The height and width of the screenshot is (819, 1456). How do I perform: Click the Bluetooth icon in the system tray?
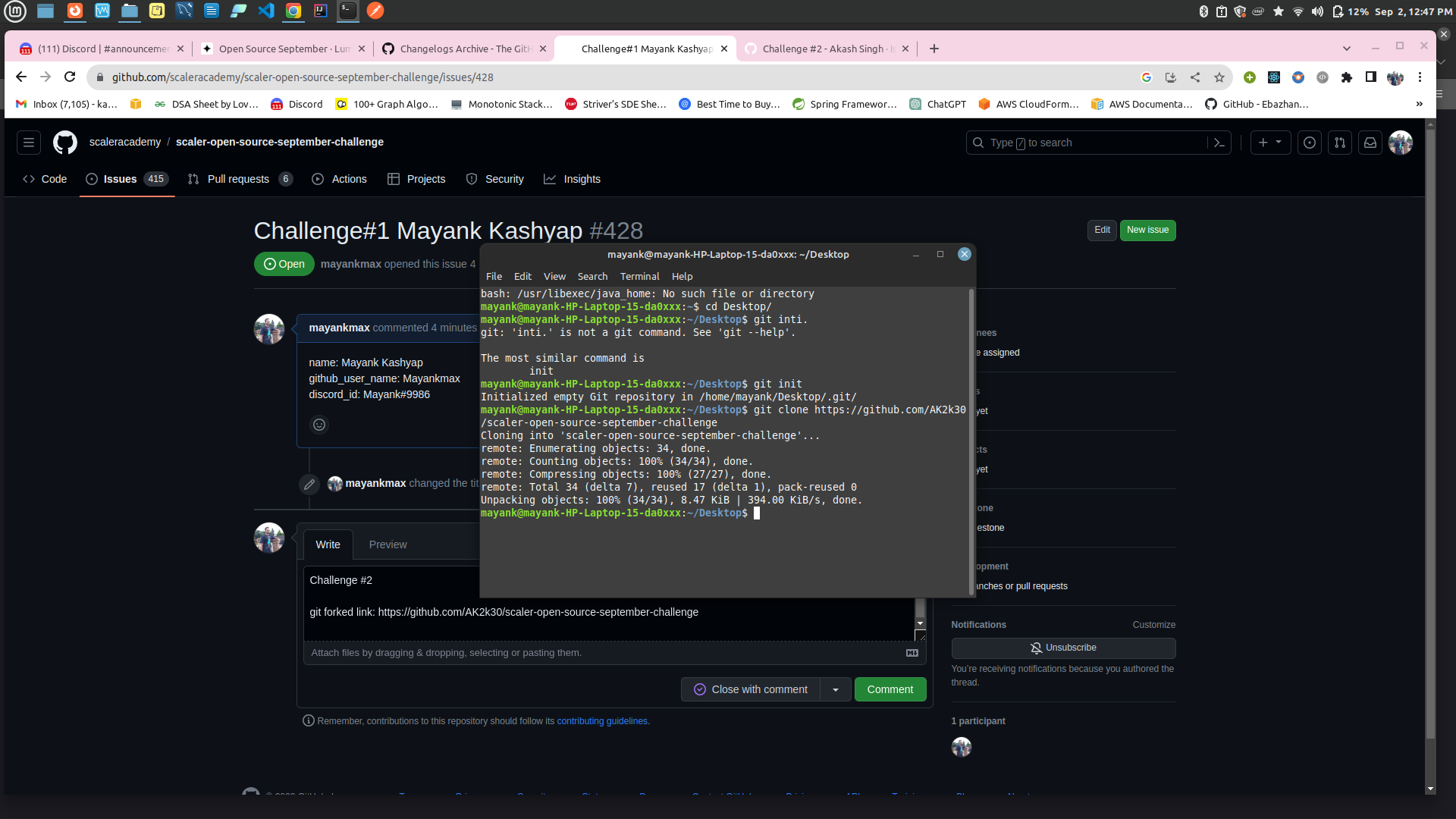(x=1203, y=11)
